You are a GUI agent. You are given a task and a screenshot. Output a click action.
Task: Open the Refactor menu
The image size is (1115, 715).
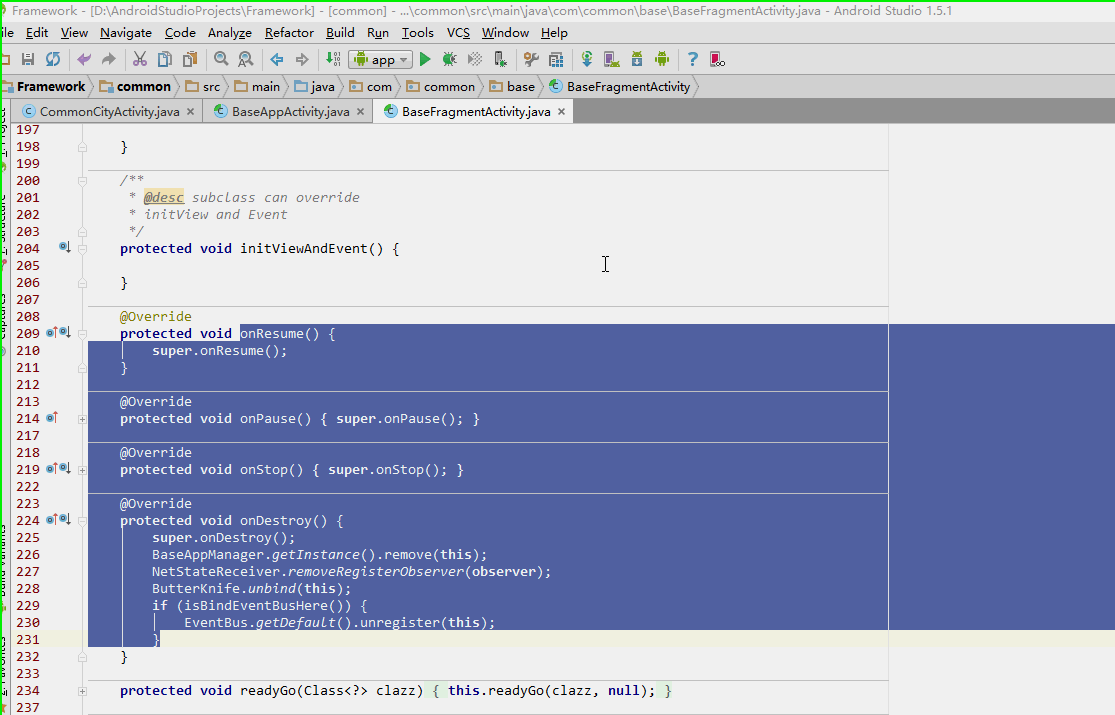tap(289, 33)
